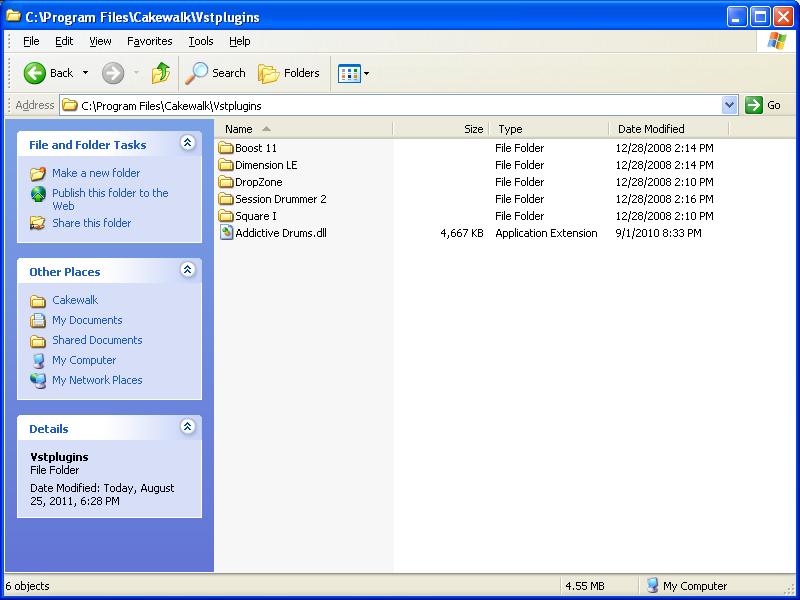The height and width of the screenshot is (600, 800).
Task: Click the Back arrow icon
Action: pos(35,73)
